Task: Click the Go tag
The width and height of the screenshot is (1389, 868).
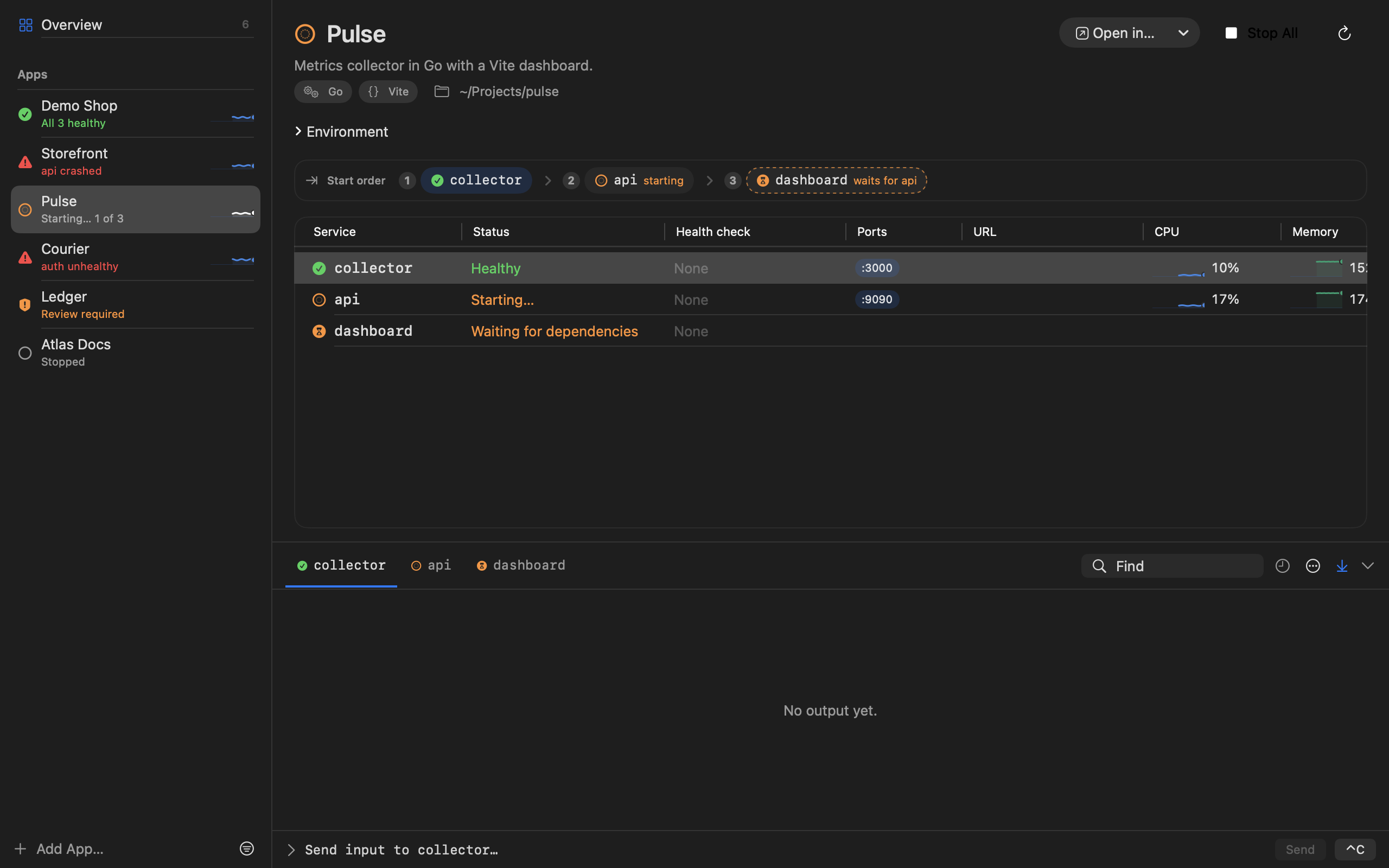Action: pyautogui.click(x=323, y=91)
